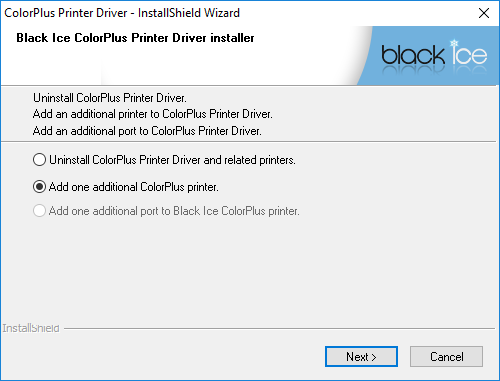This screenshot has height=381, width=500.
Task: Click the InstallShield branding text
Action: tap(31, 328)
